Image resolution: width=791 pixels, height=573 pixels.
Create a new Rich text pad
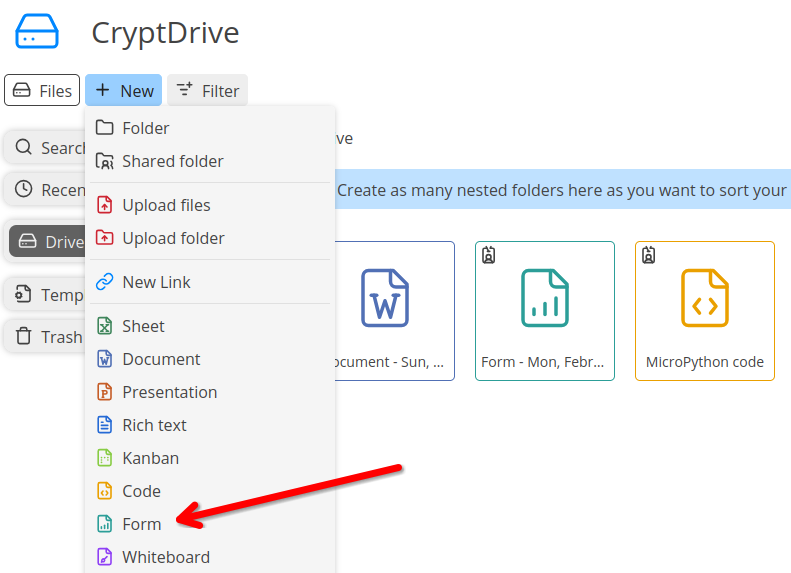click(210, 425)
